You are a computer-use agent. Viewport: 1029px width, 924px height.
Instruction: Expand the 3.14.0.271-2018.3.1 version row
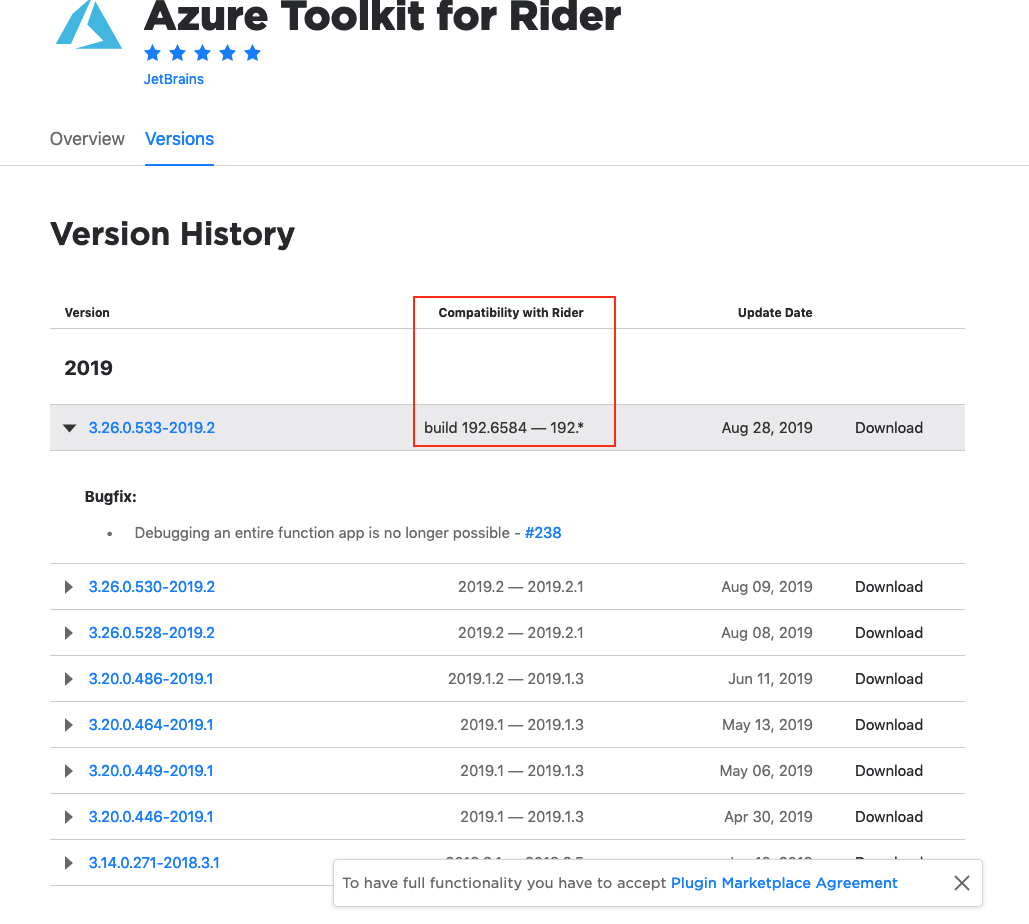click(x=68, y=862)
